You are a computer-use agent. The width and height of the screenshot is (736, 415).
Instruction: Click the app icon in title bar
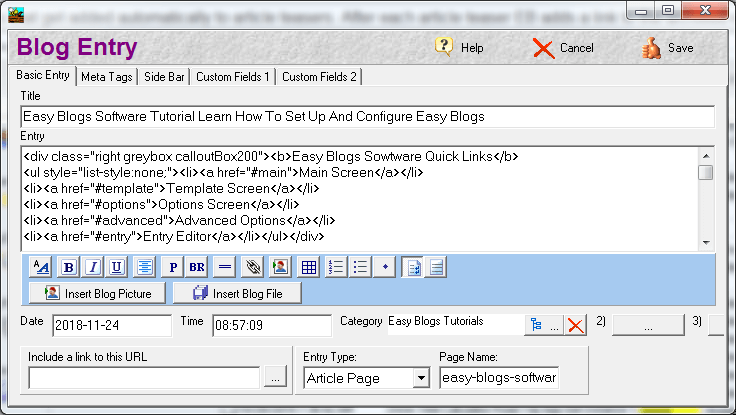(x=16, y=14)
